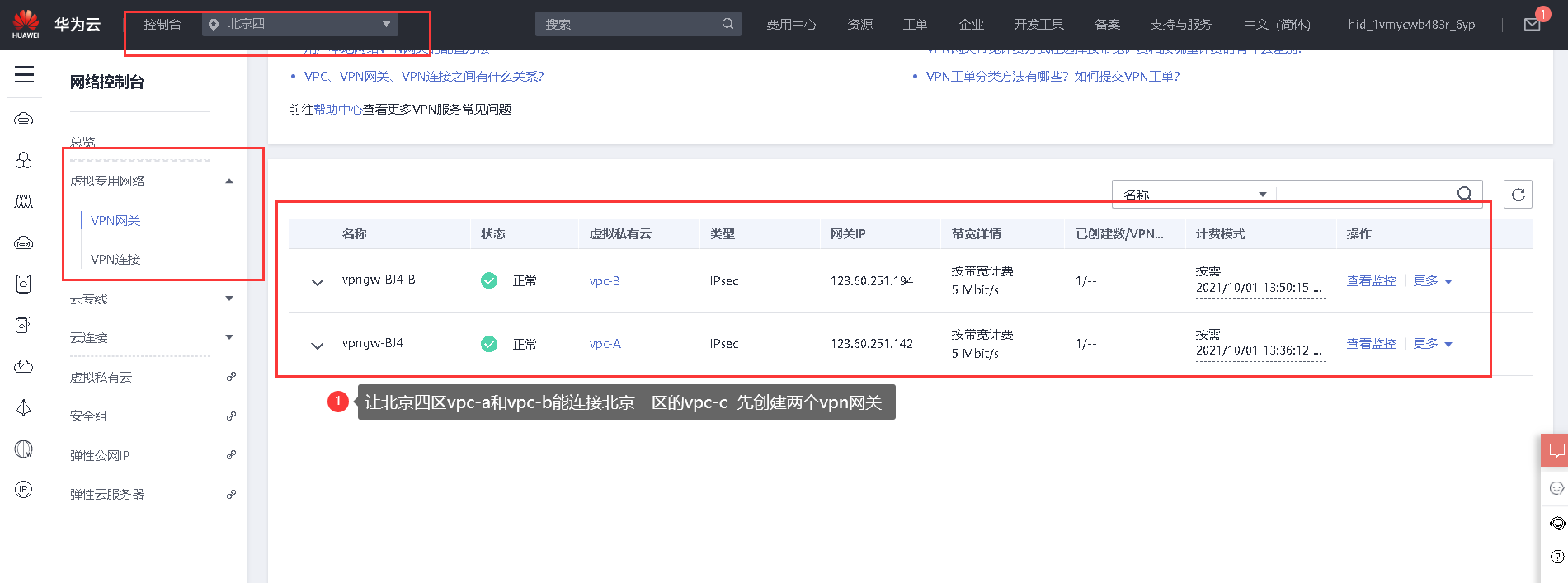1568x583 pixels.
Task: Open the cloud upload icon in sidebar
Action: tap(24, 366)
